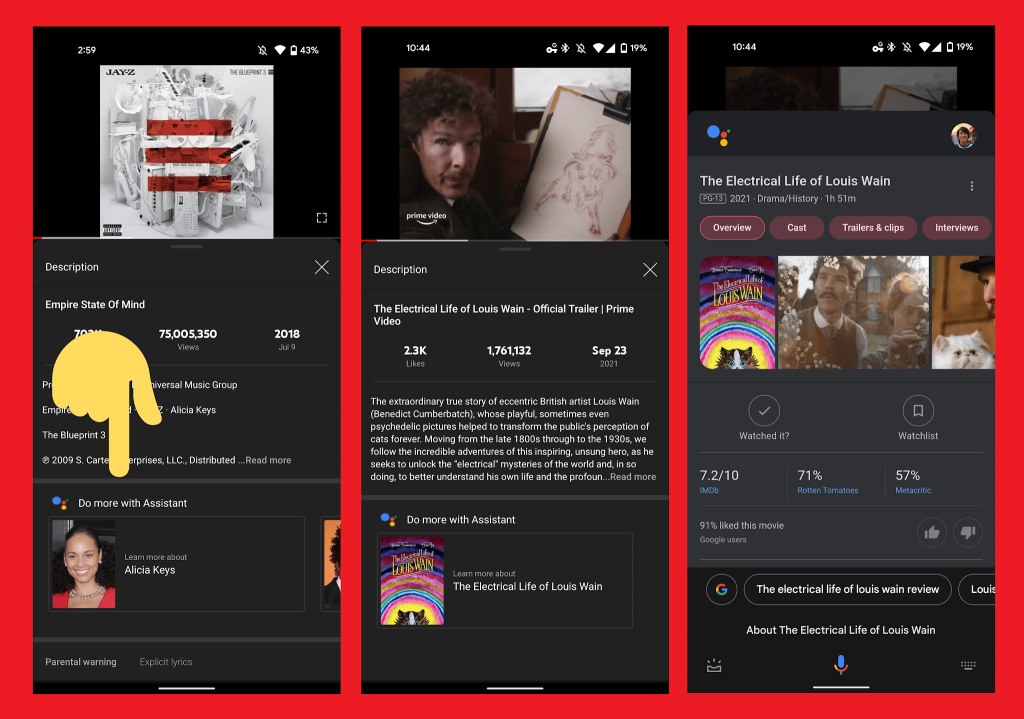Open the movie still of man in vest

coord(853,313)
